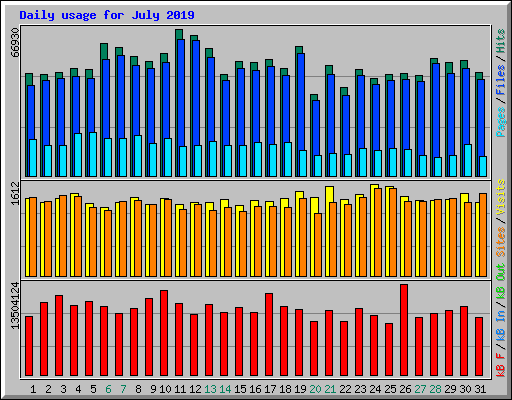Select the orange sites bar for day 4
512x400 pixels.
[78, 236]
